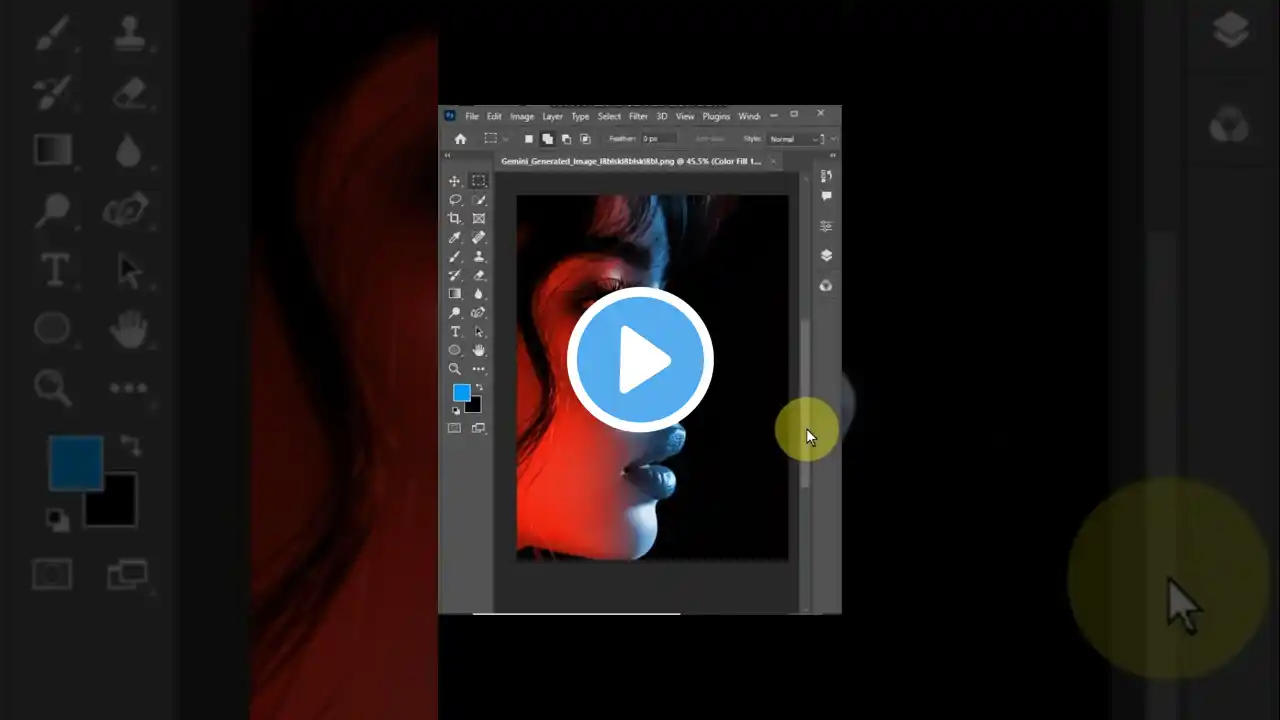Select the Ellipse shape tool
Screen dimensions: 1280x720
(x=455, y=350)
